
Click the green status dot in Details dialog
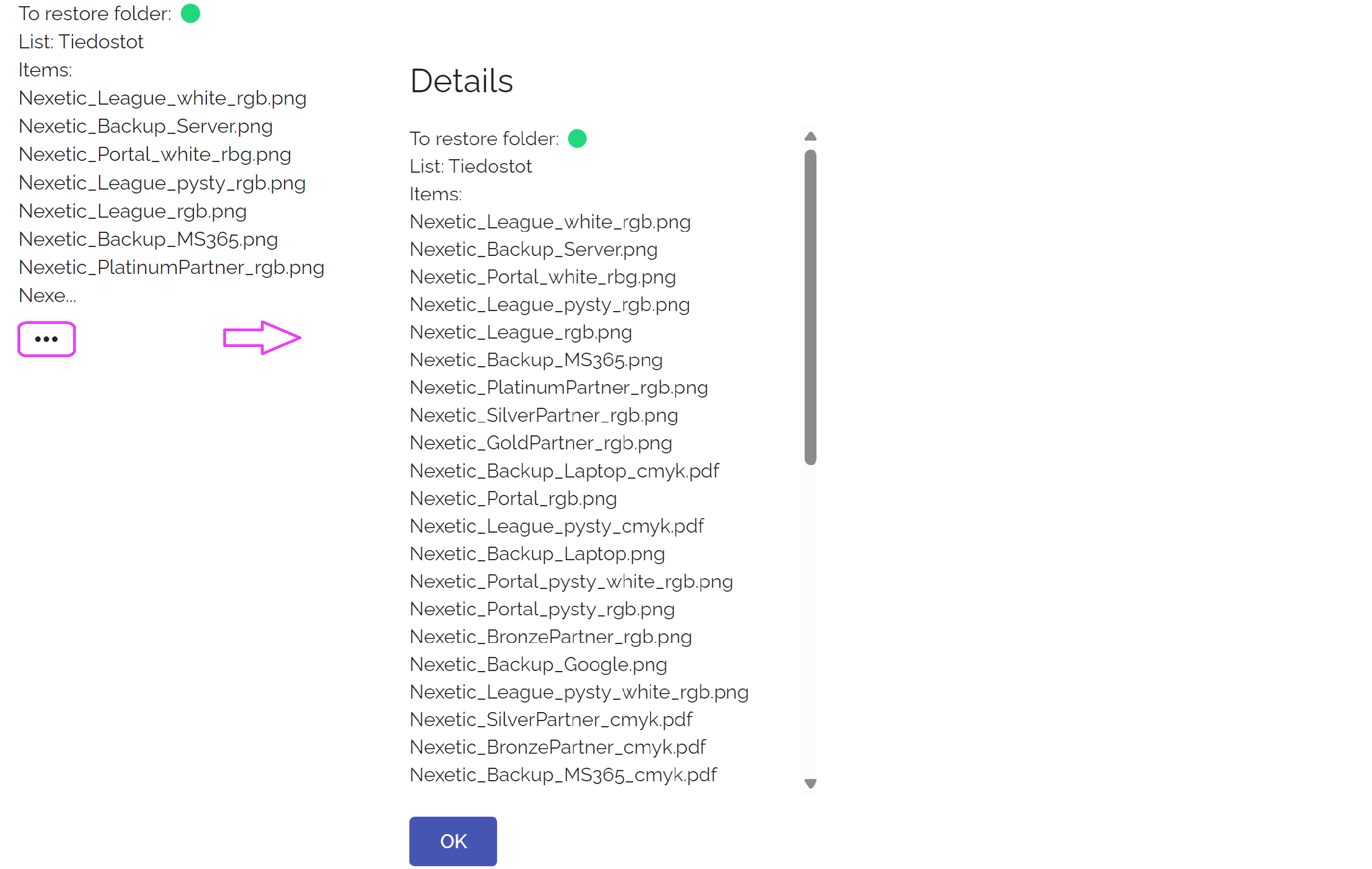tap(577, 138)
